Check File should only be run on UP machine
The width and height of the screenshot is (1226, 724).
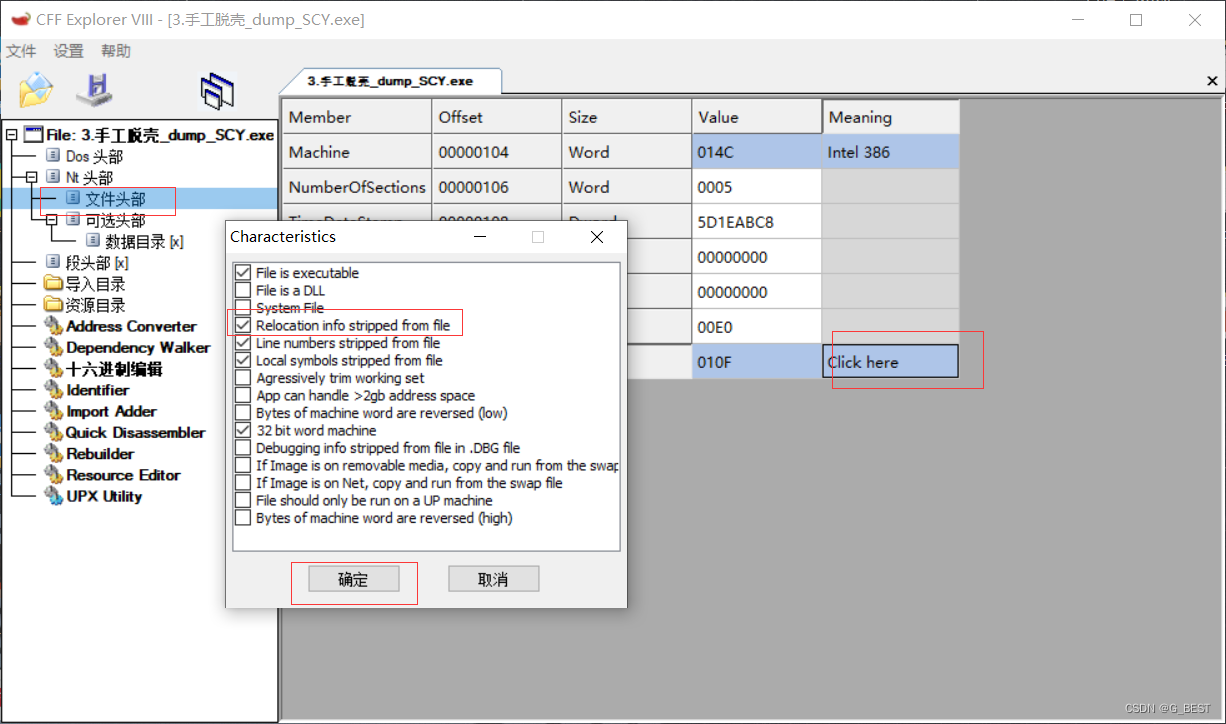point(242,500)
